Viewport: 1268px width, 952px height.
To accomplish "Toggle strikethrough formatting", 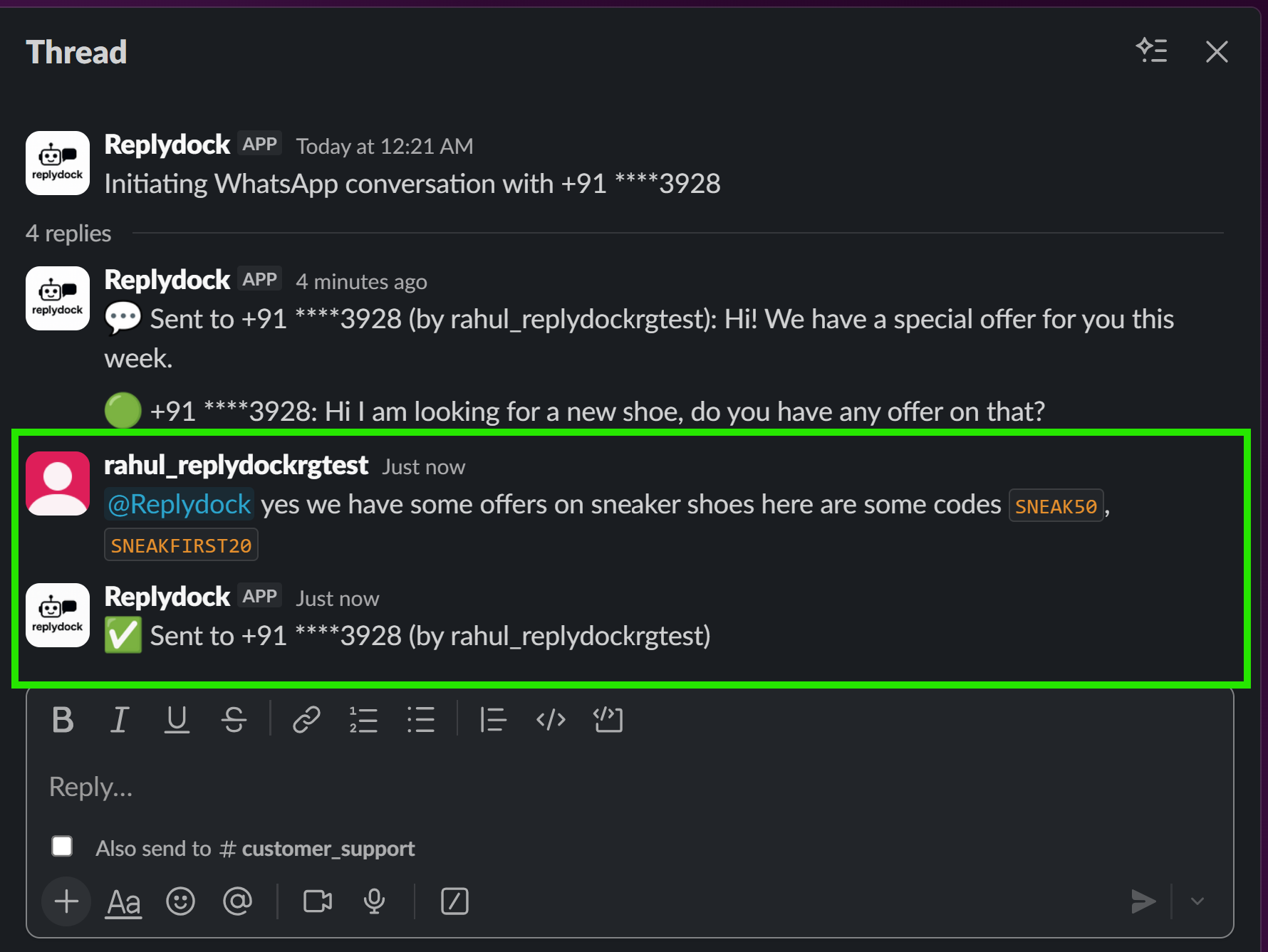I will [x=235, y=719].
